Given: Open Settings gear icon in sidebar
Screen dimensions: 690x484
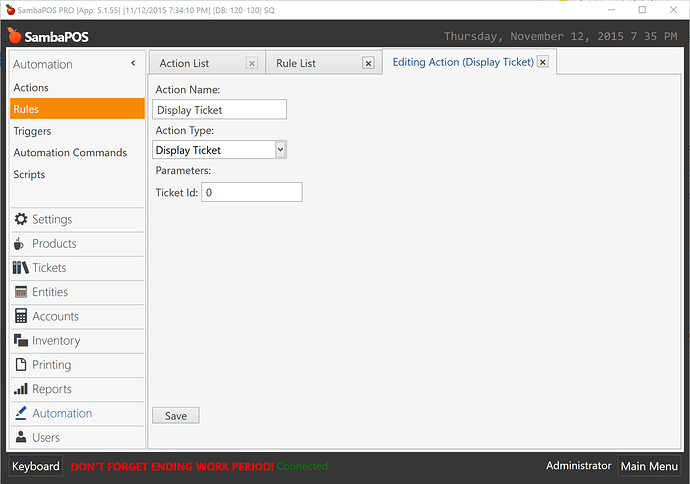Looking at the screenshot, I should click(x=21, y=219).
